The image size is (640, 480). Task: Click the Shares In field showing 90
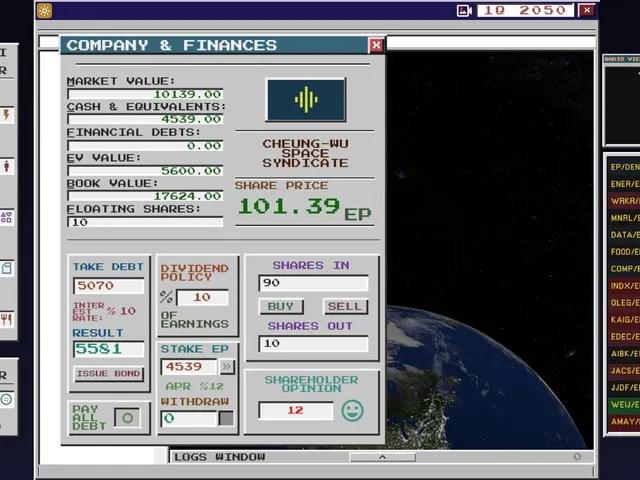313,283
